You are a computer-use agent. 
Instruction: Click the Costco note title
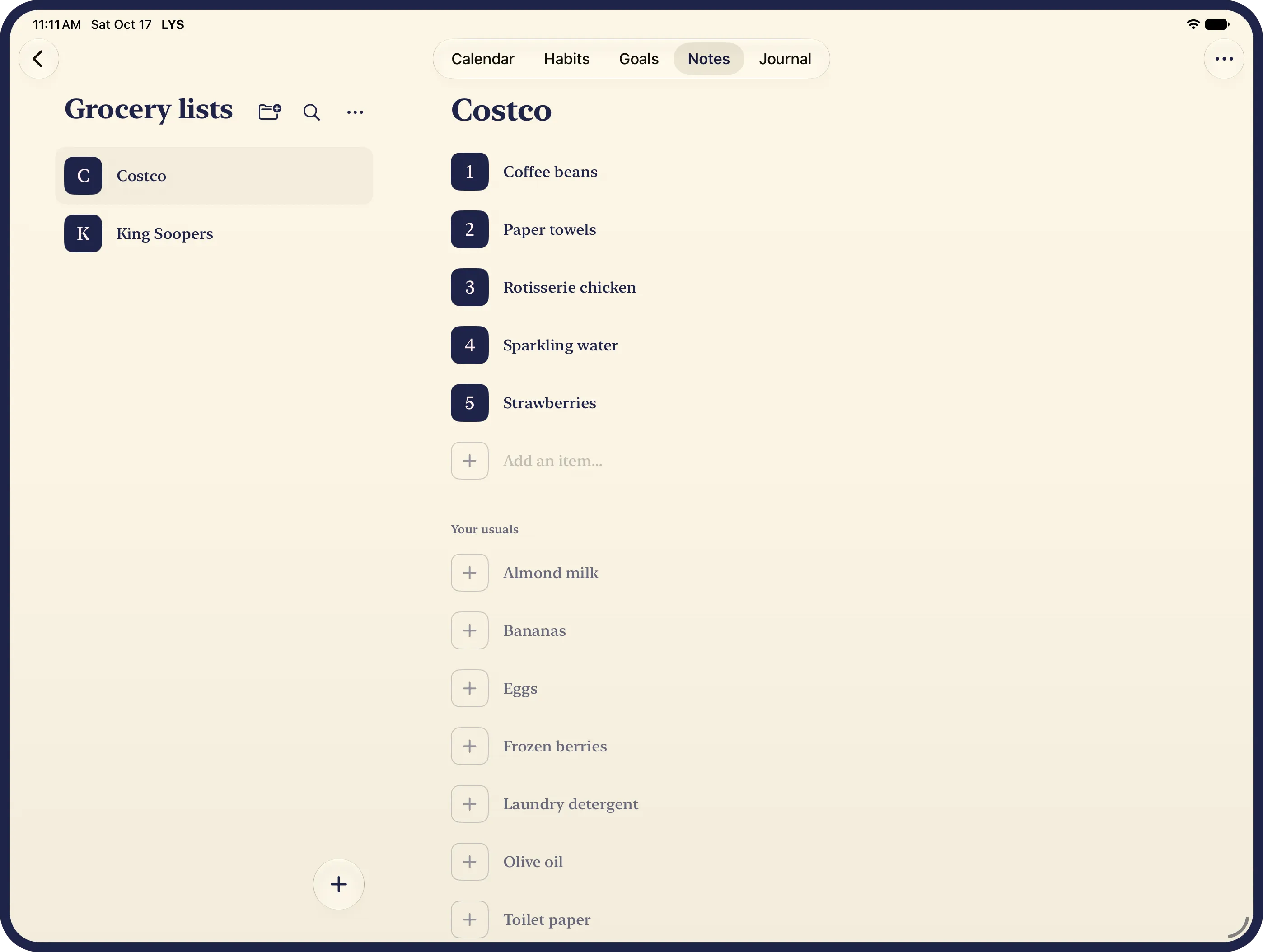tap(501, 110)
